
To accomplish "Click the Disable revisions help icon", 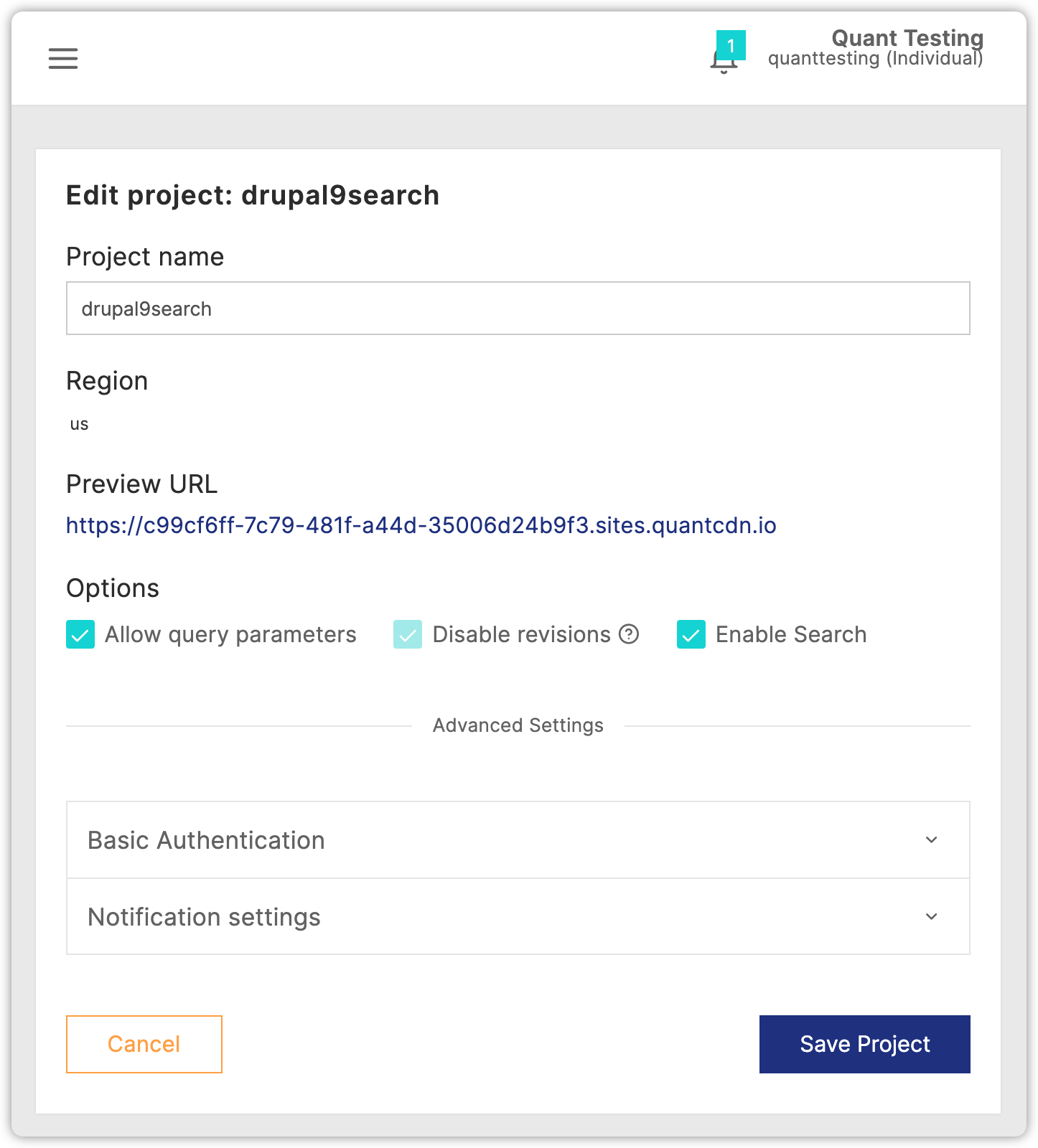I will pos(629,634).
